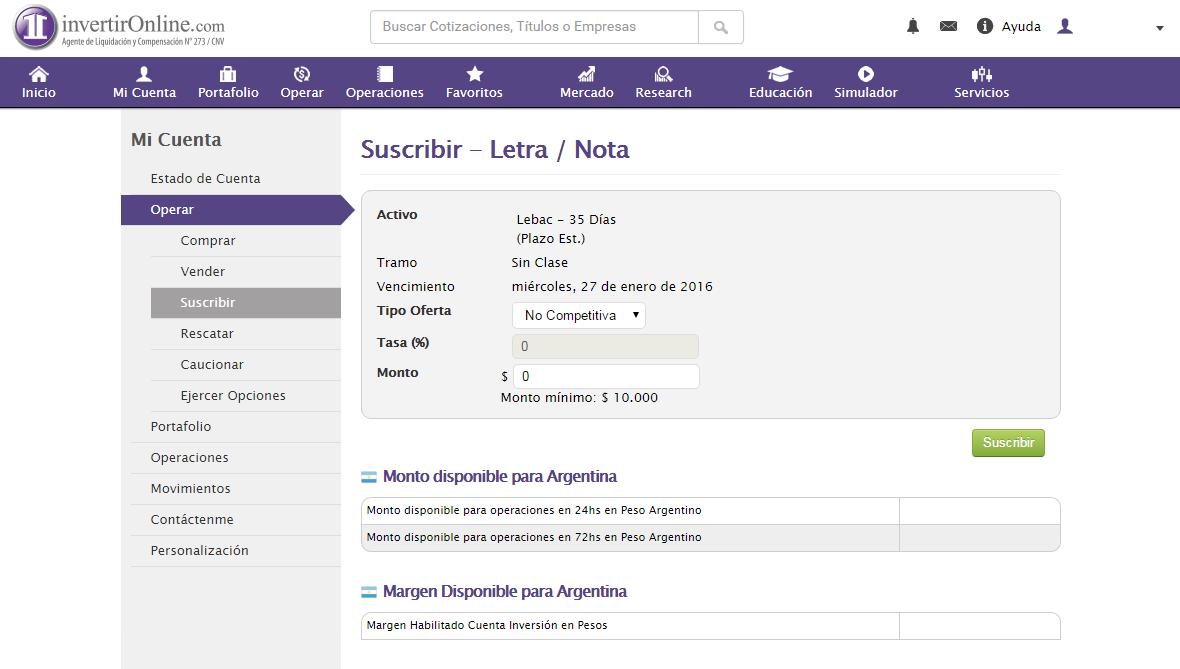The height and width of the screenshot is (669, 1180).
Task: Click the Operar exchange icon
Action: pos(302,74)
